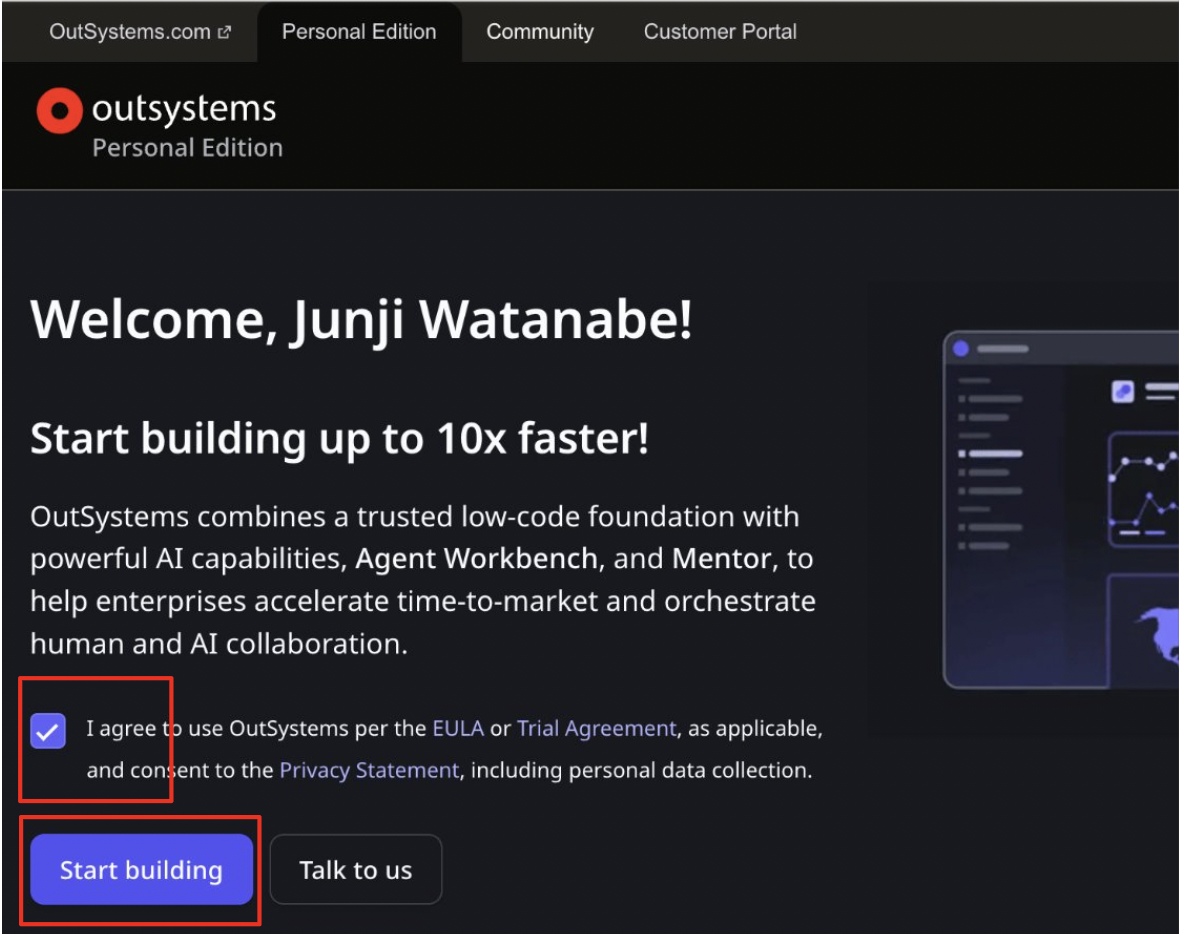Image resolution: width=1180 pixels, height=934 pixels.
Task: Switch to the Community tab
Action: point(539,31)
